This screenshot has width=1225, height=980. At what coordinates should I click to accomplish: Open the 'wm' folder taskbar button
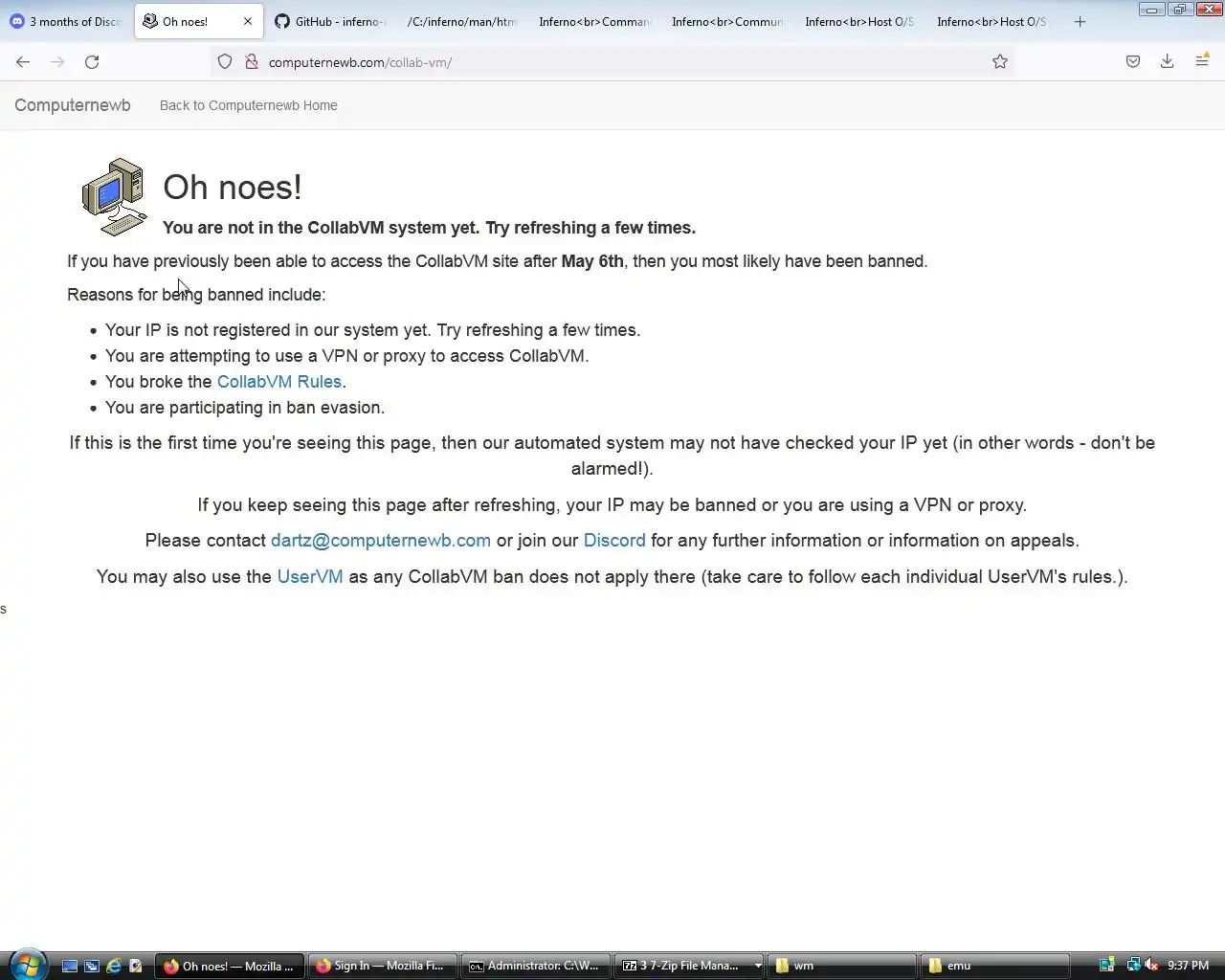click(x=840, y=966)
